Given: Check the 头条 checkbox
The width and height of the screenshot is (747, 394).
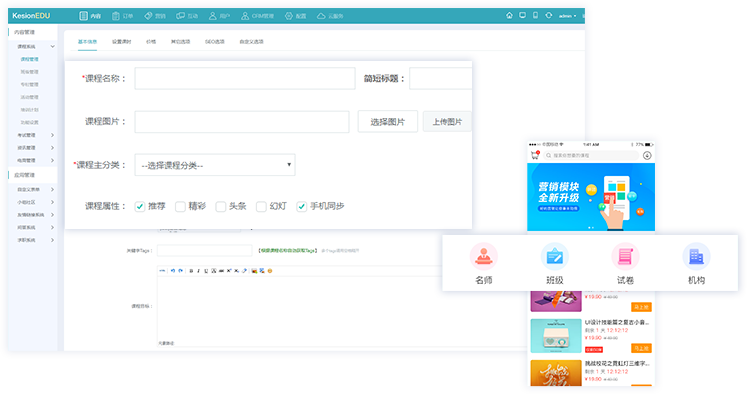Looking at the screenshot, I should click(221, 206).
